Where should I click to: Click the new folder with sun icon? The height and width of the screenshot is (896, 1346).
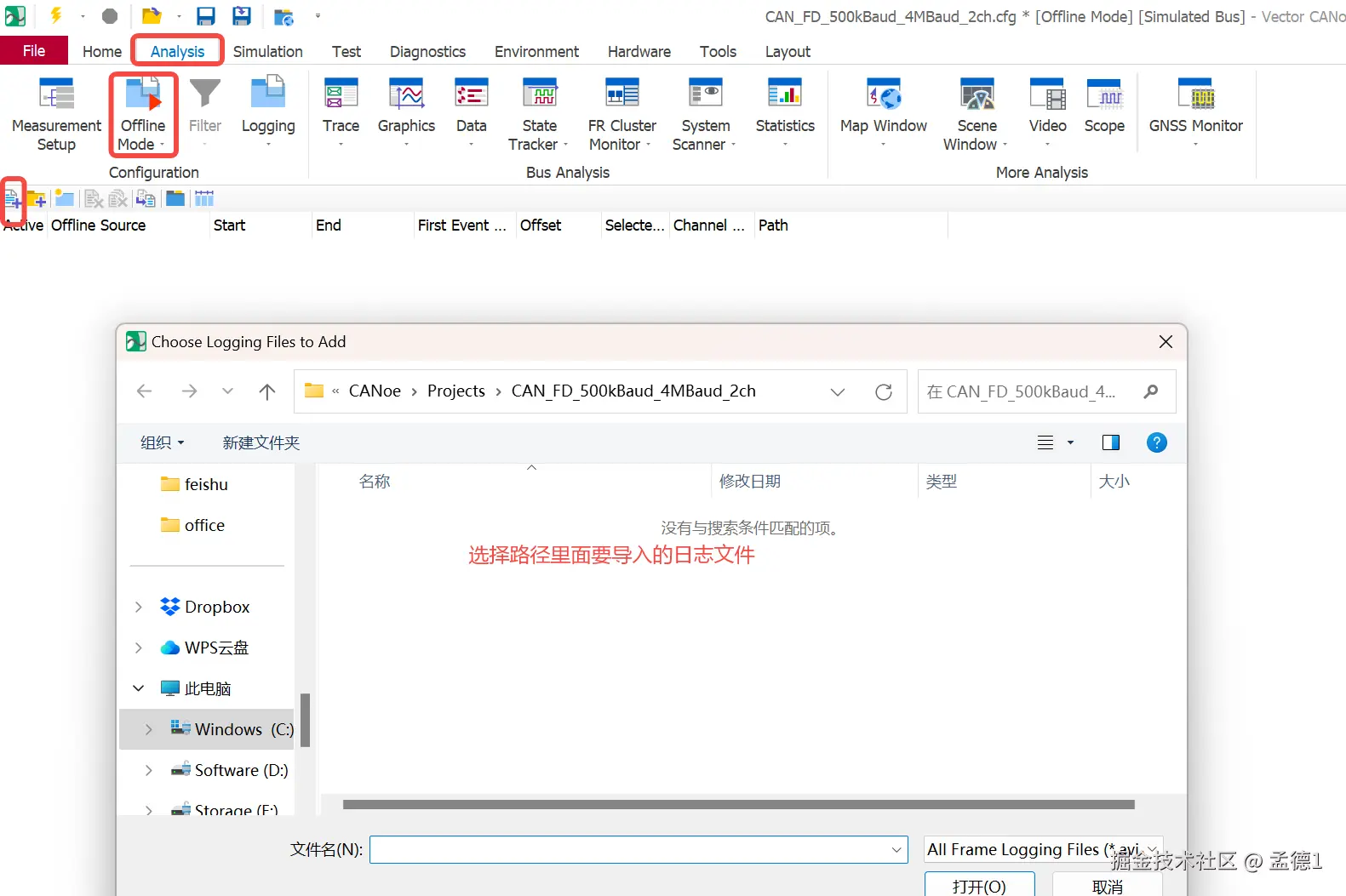tap(65, 199)
